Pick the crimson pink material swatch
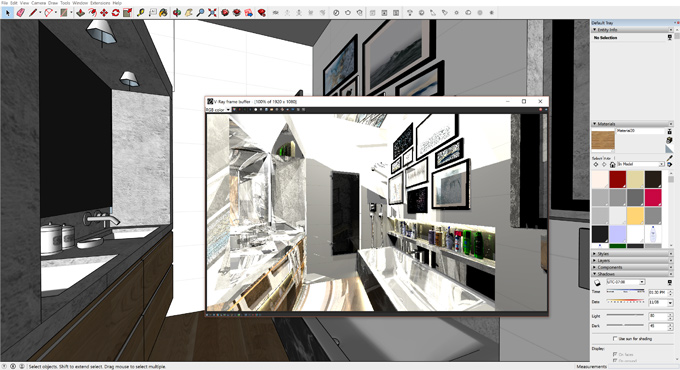 pyautogui.click(x=653, y=197)
